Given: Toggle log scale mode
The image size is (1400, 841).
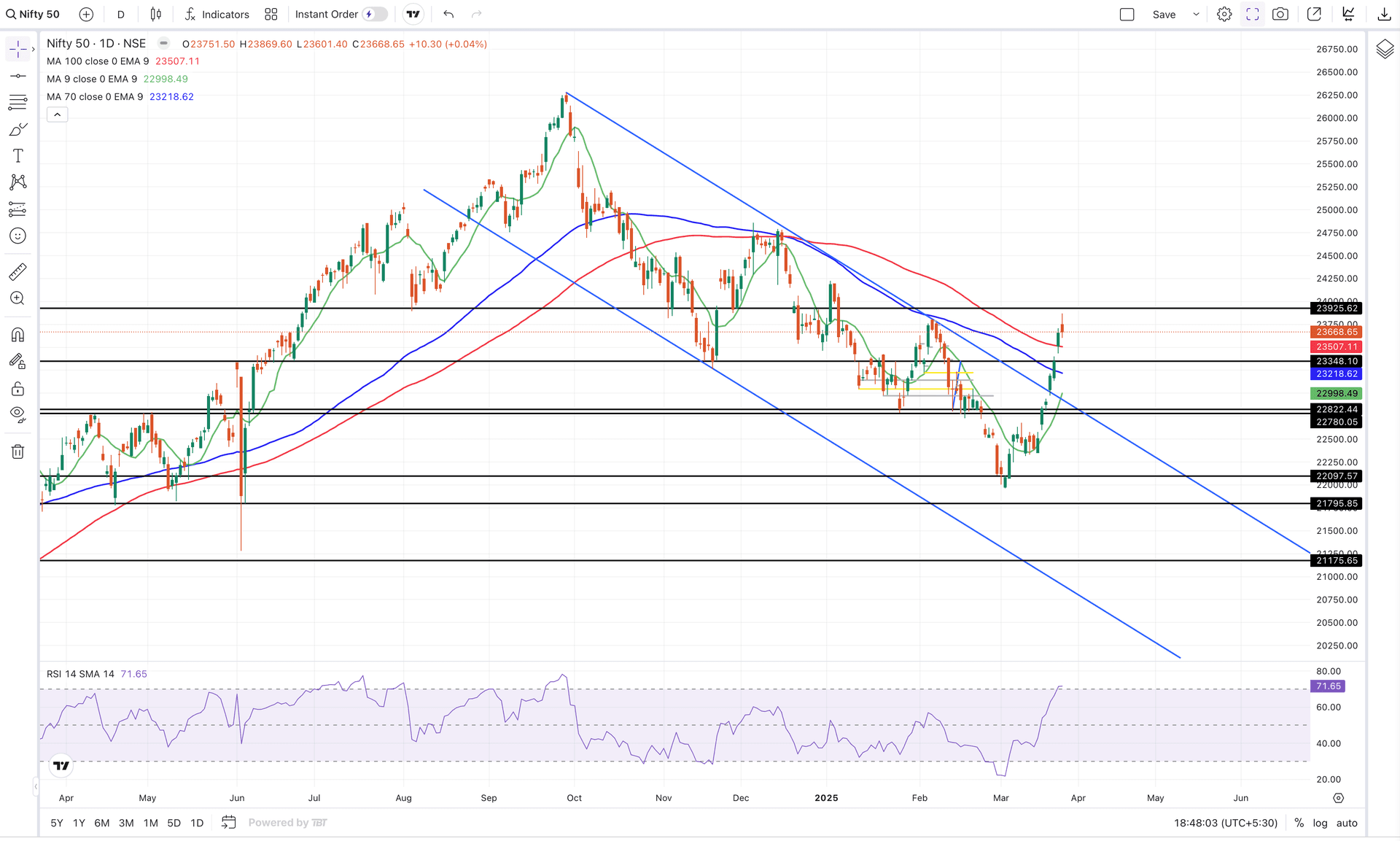Looking at the screenshot, I should [1321, 823].
